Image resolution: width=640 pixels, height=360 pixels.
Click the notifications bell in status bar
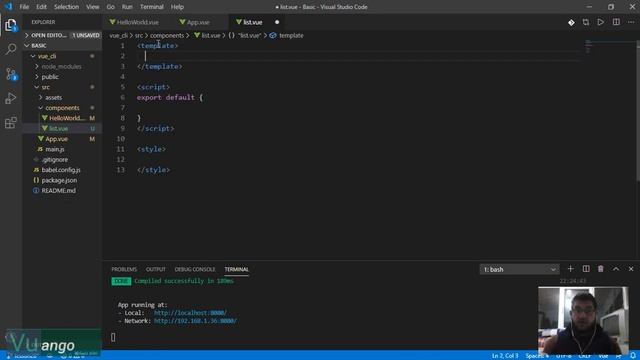(x=633, y=356)
